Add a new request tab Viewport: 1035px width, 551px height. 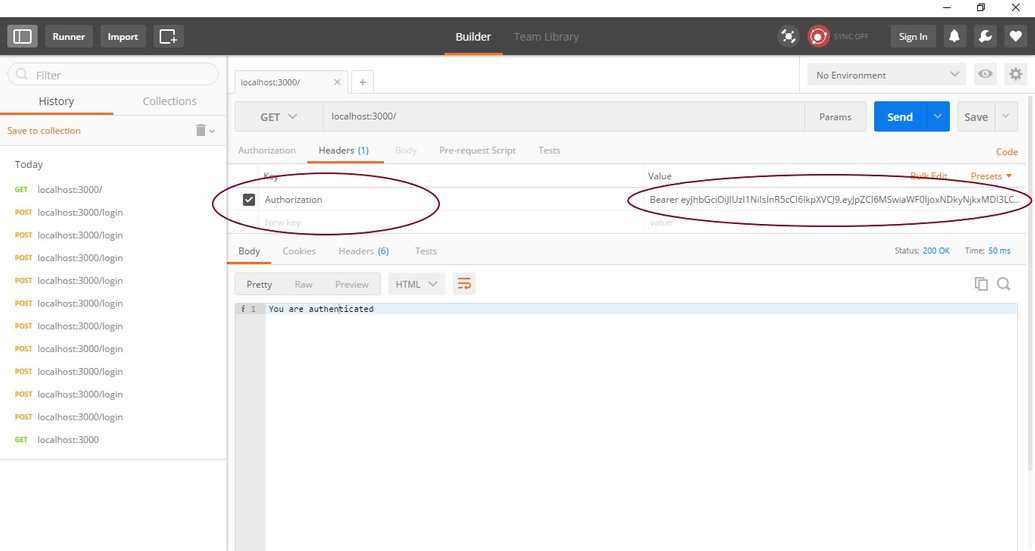coord(362,82)
